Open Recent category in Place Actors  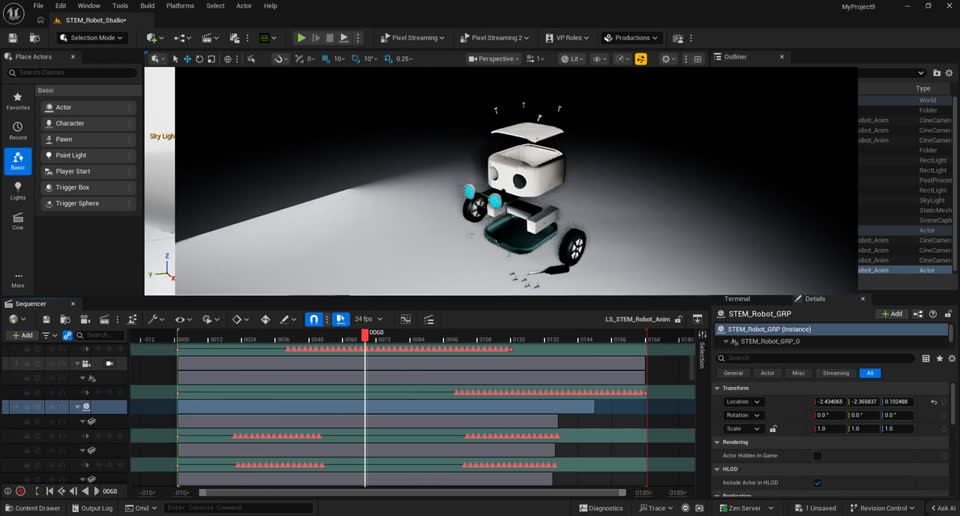point(18,131)
